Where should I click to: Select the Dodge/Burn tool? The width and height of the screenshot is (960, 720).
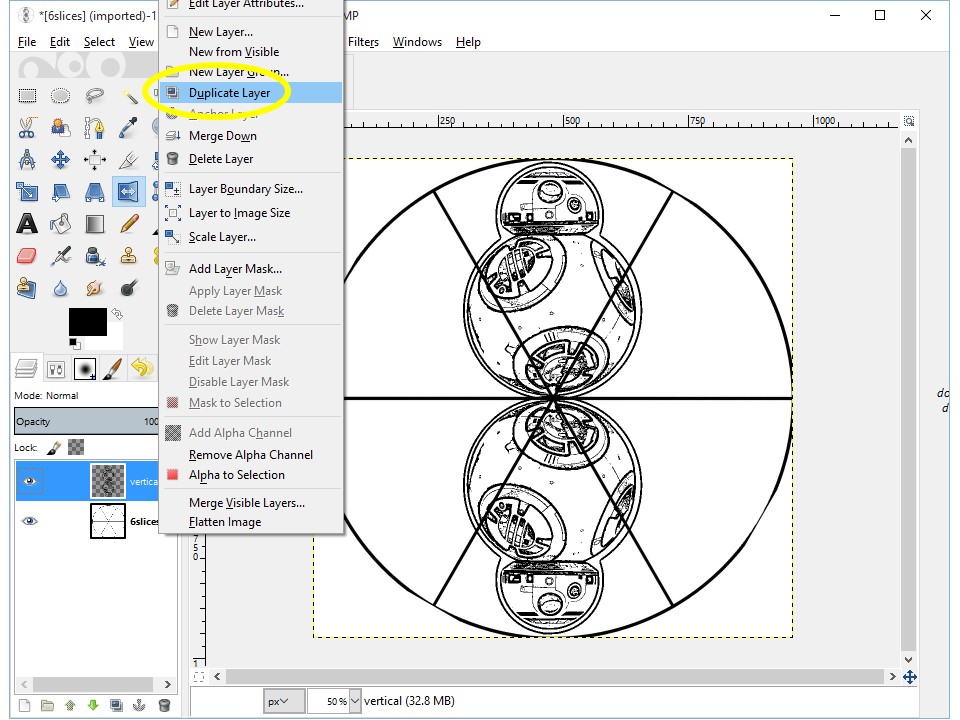click(x=129, y=288)
